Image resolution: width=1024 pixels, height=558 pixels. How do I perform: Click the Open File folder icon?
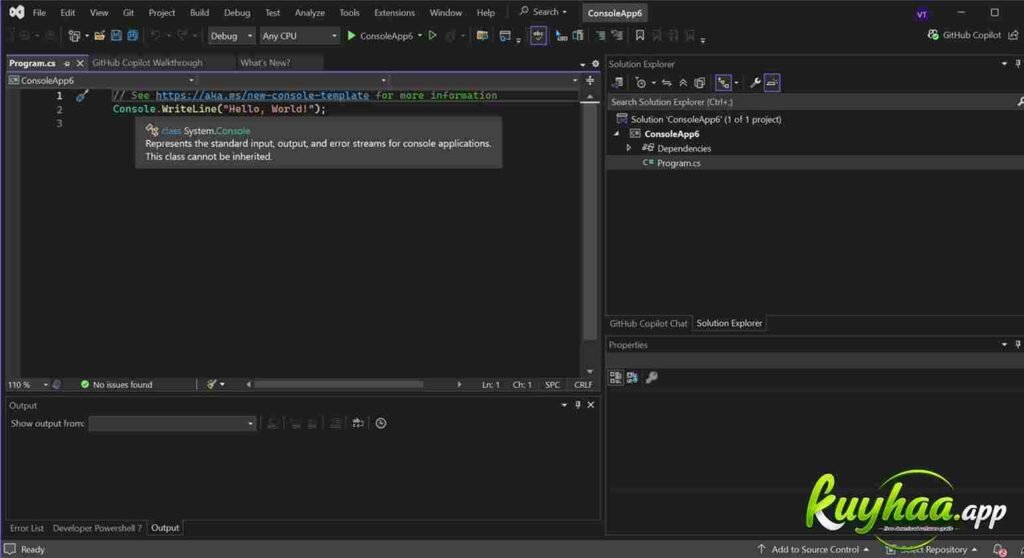(x=99, y=36)
